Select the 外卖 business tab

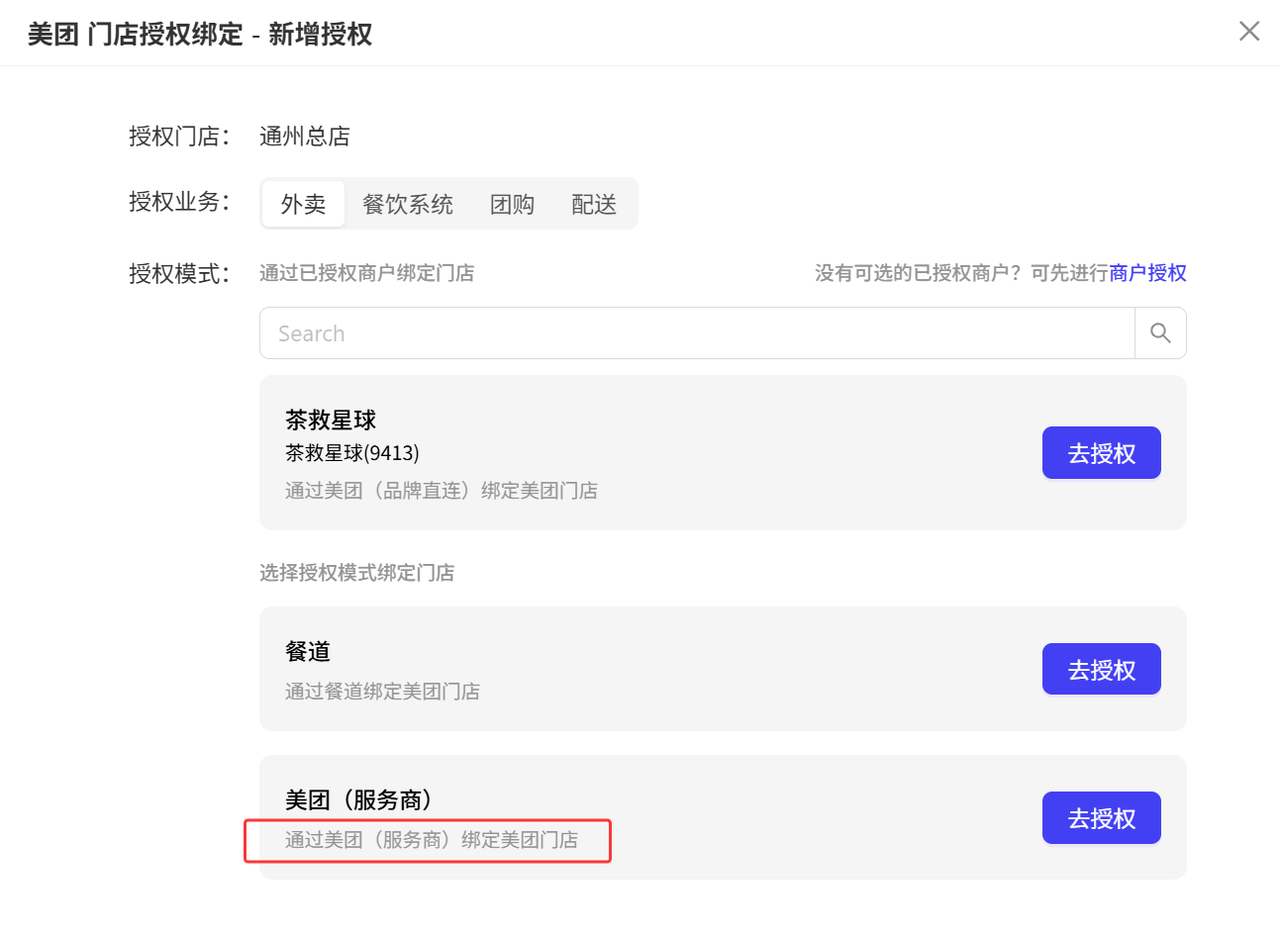pos(303,204)
